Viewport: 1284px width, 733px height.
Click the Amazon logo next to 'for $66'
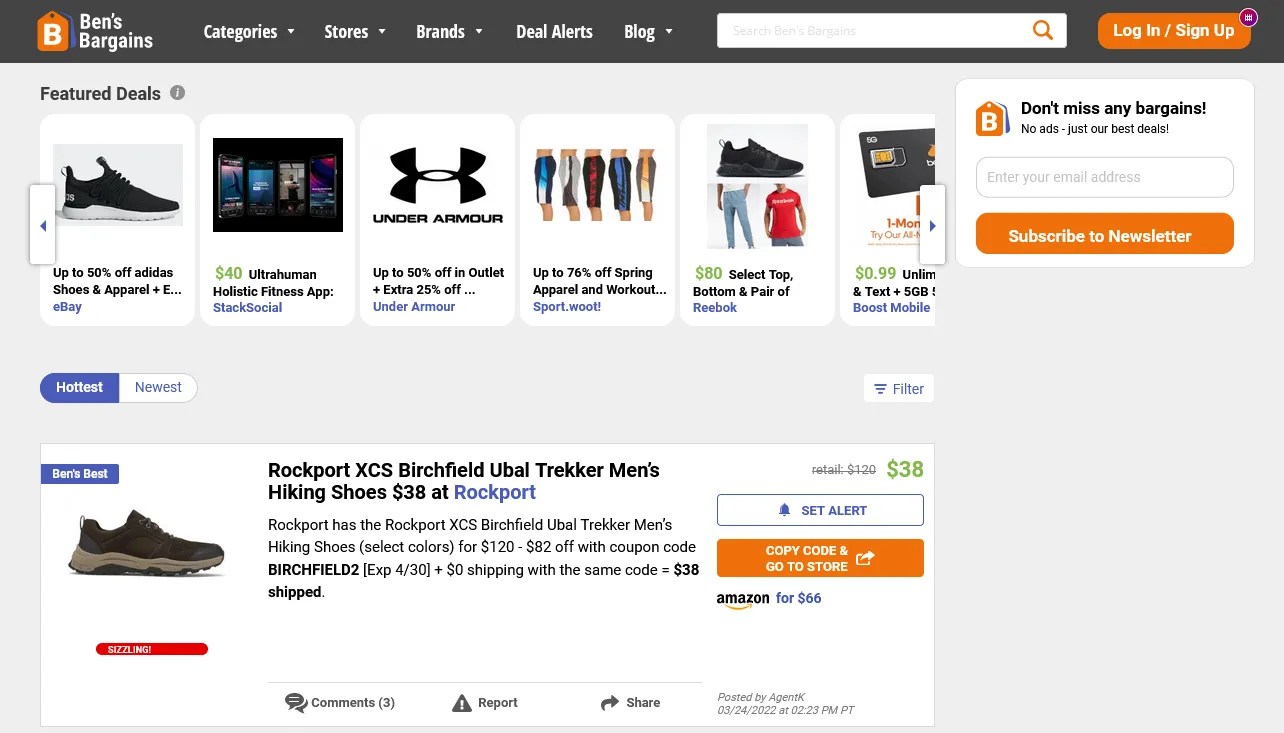(742, 599)
